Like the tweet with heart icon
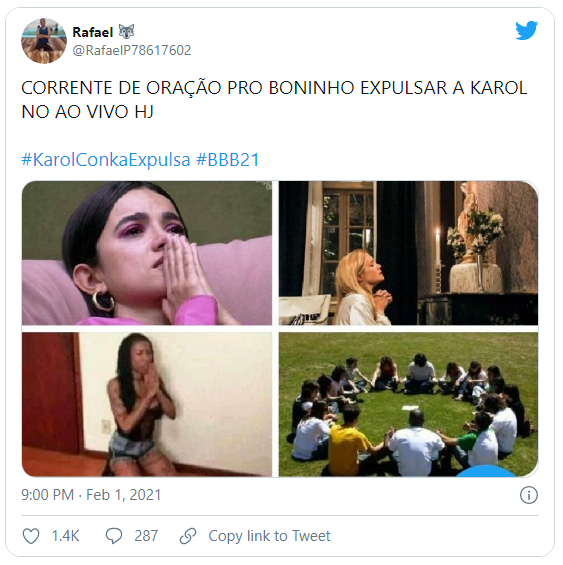This screenshot has height=565, width=563. pos(31,536)
